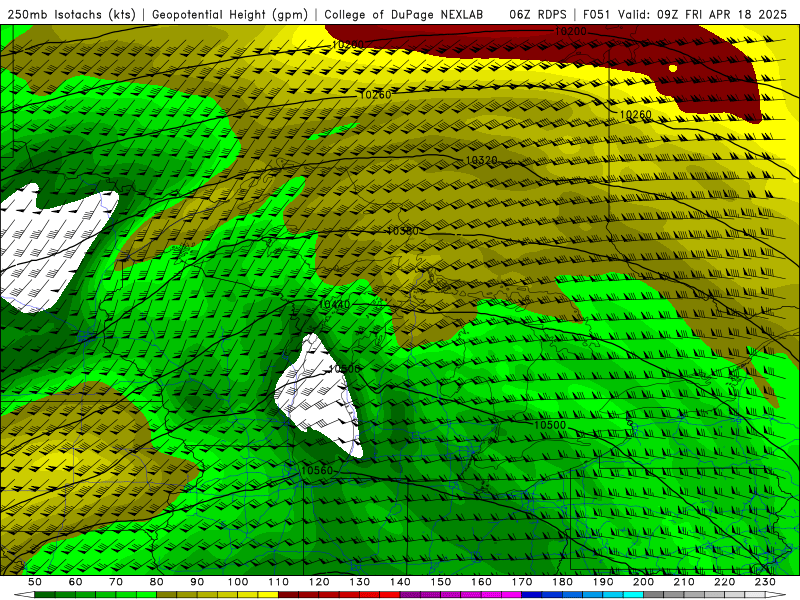Click the 120 value on the color scale
The width and height of the screenshot is (800, 600).
click(x=319, y=582)
